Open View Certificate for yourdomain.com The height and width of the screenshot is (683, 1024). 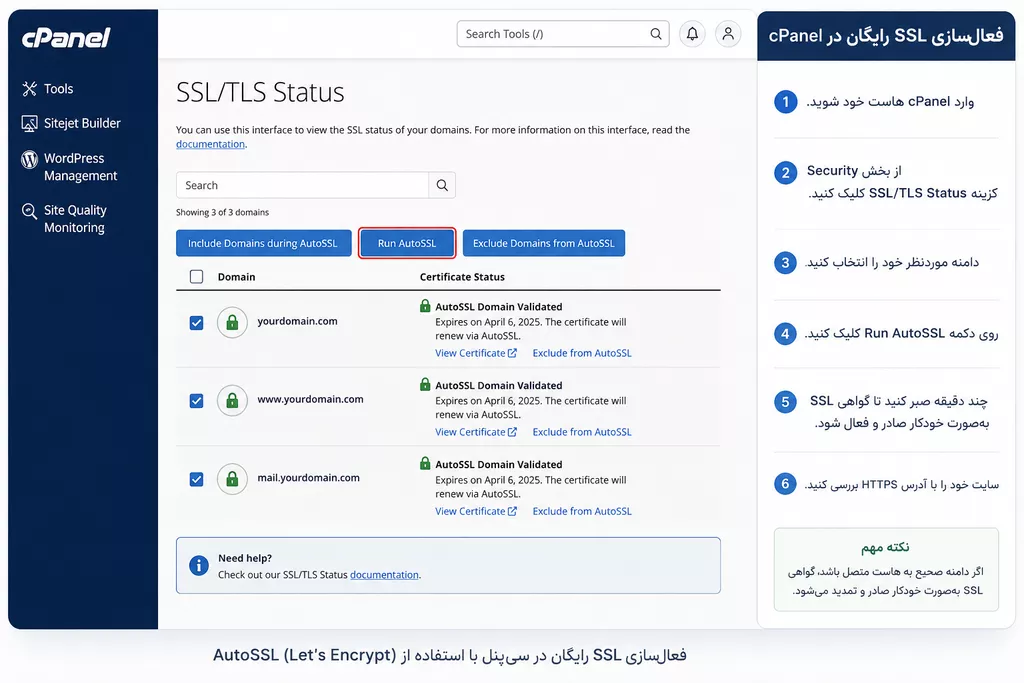[476, 353]
